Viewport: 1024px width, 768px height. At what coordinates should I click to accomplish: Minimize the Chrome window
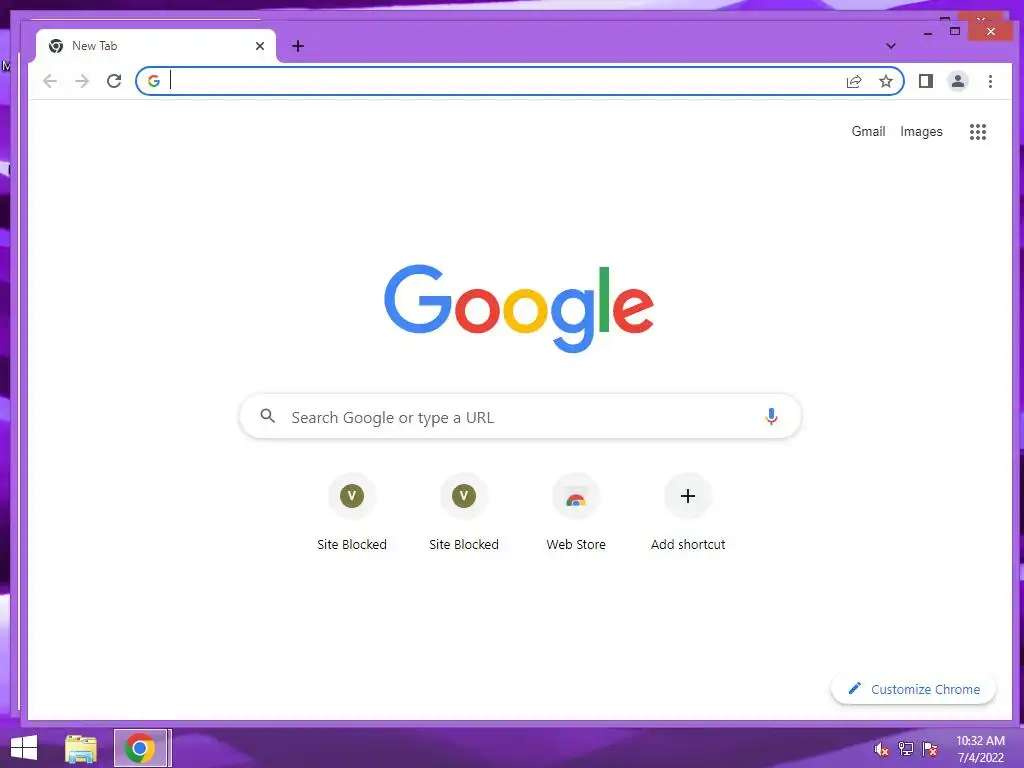click(x=928, y=32)
